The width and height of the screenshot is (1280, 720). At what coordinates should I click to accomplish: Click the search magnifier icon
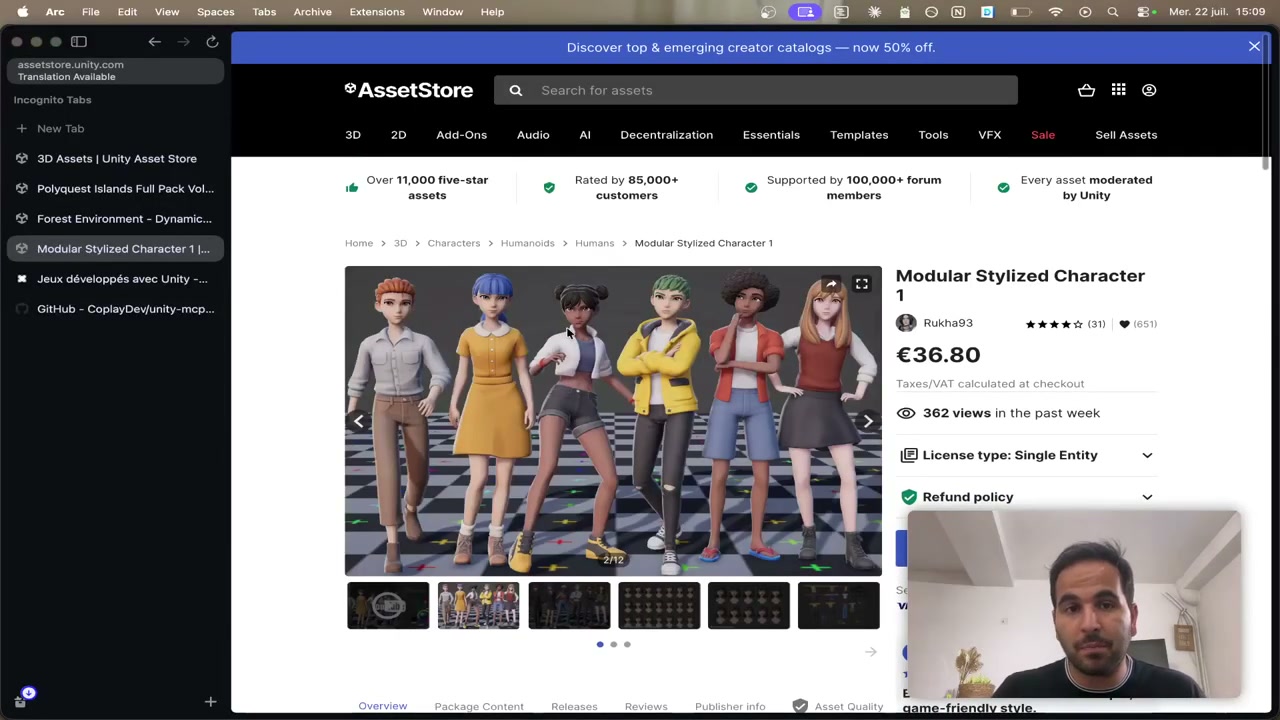pos(516,90)
